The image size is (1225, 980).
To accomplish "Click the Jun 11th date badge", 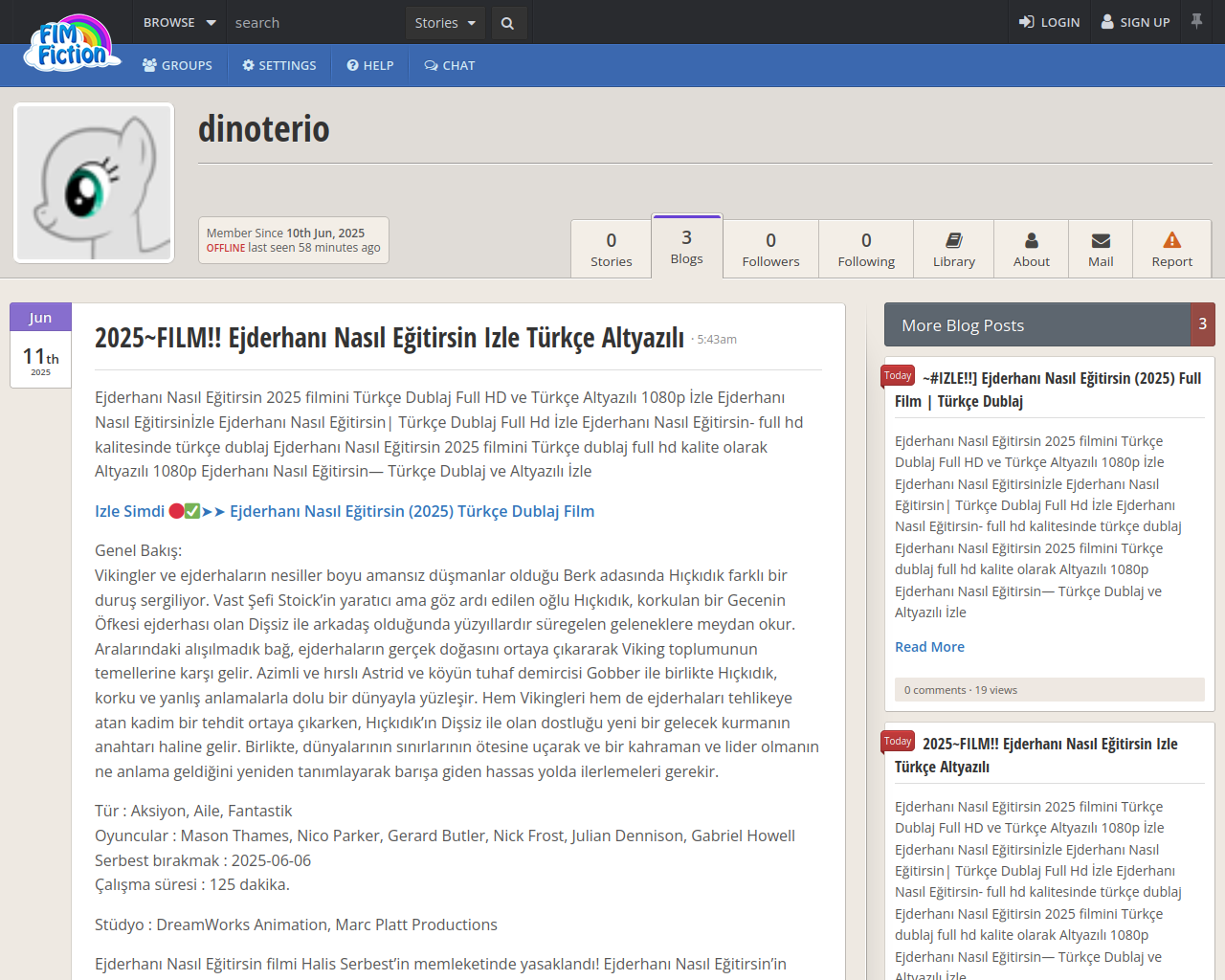I will [40, 345].
